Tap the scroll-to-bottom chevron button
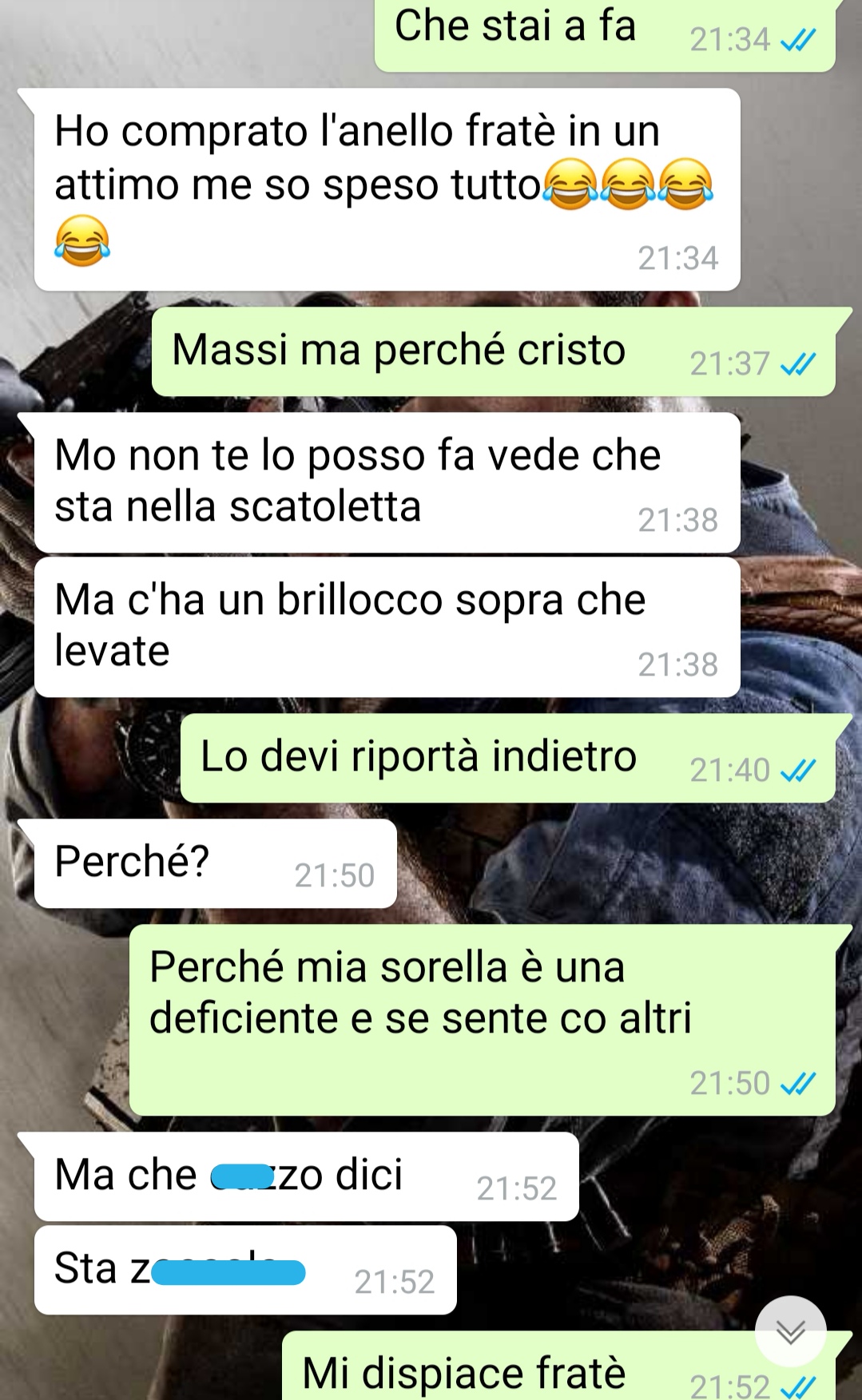862x1400 pixels. 790,1331
